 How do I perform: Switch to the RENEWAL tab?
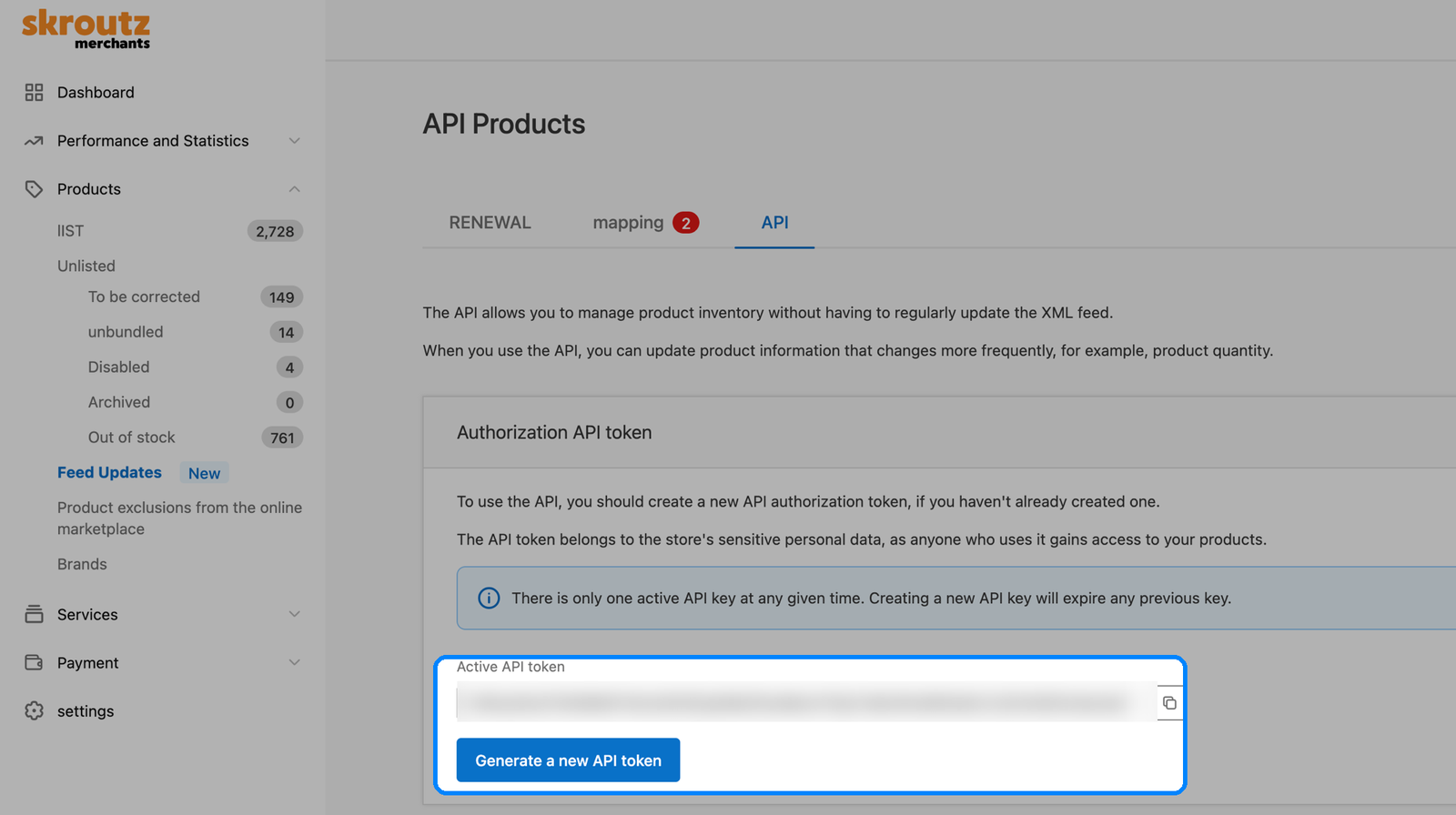pos(490,223)
